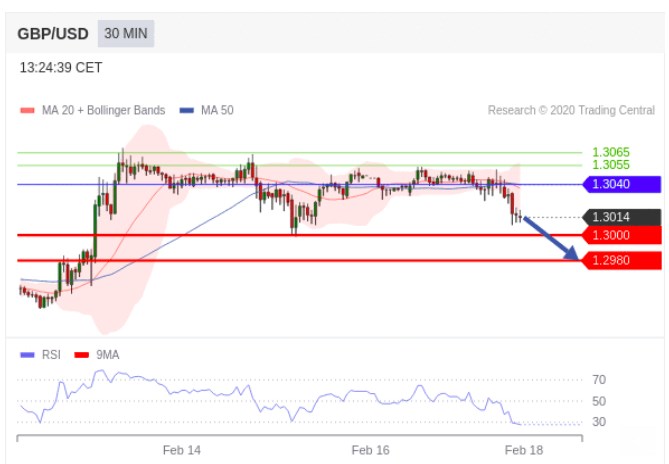The height and width of the screenshot is (464, 669).
Task: Click the green 1.3055 resistance label
Action: pyautogui.click(x=610, y=165)
